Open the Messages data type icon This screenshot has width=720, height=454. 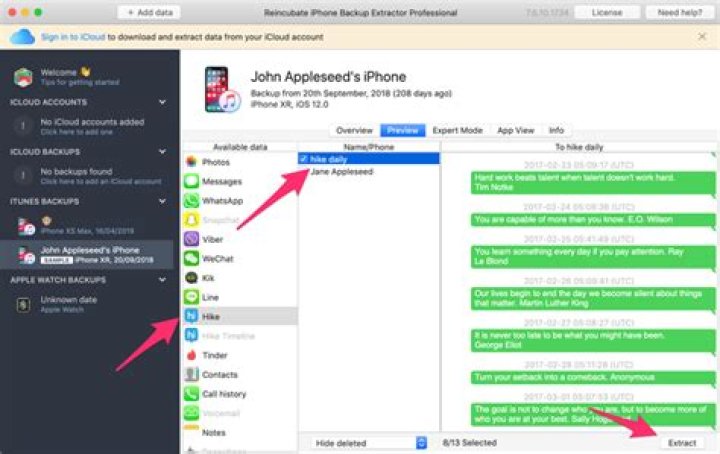coord(191,181)
